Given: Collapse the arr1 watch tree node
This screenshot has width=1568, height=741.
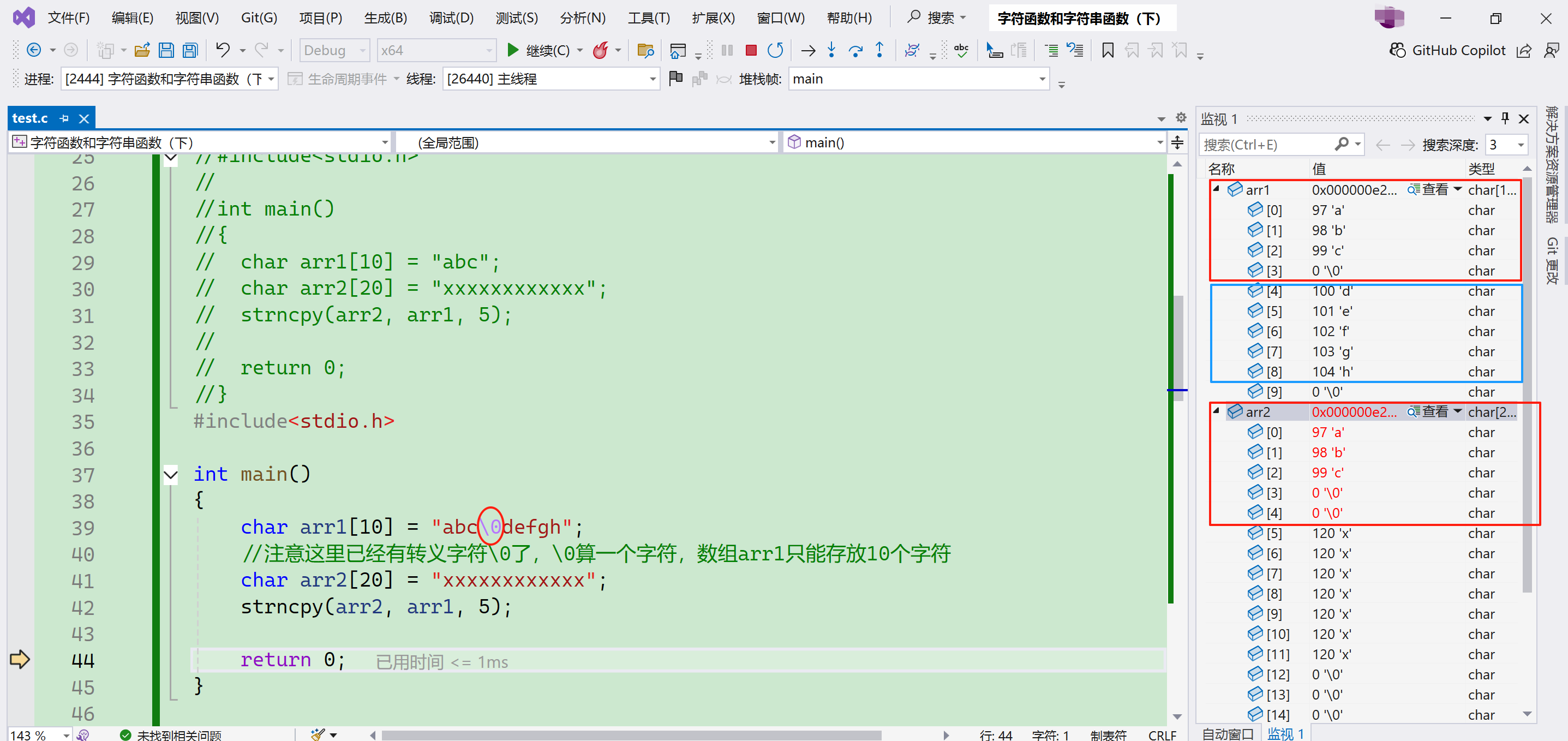Looking at the screenshot, I should (x=1216, y=189).
